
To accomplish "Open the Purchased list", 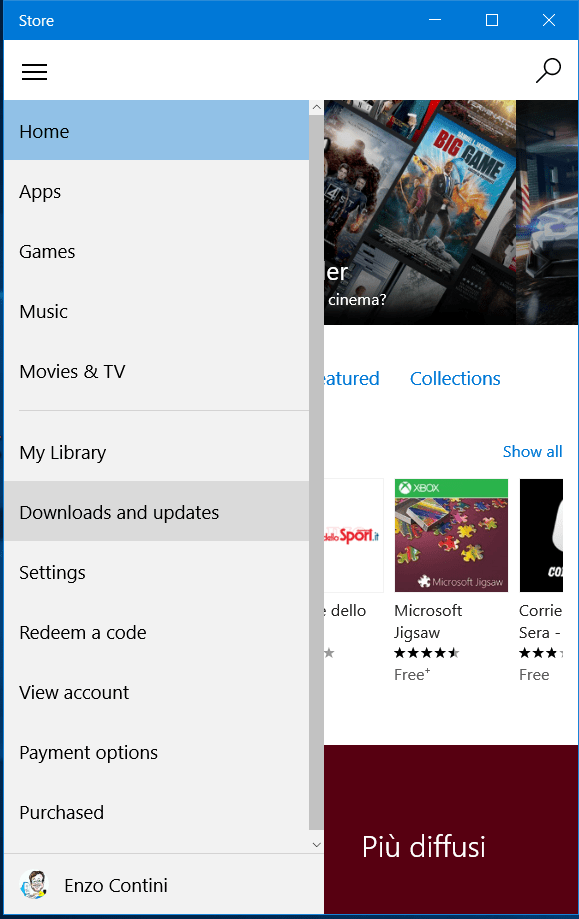I will click(156, 812).
